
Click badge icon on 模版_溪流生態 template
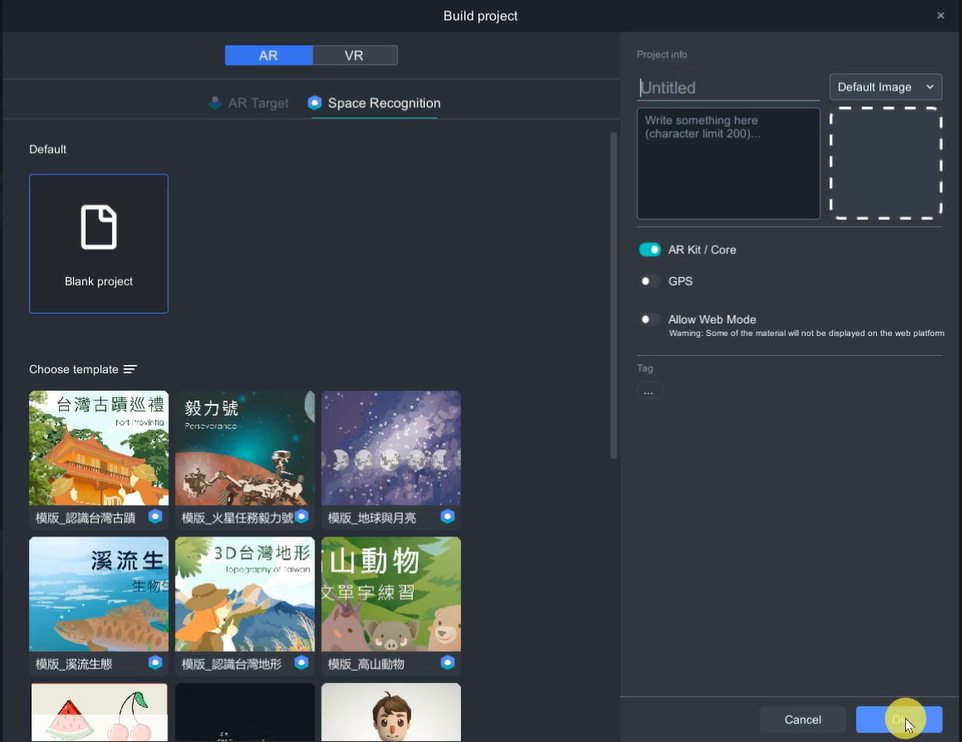coord(155,663)
